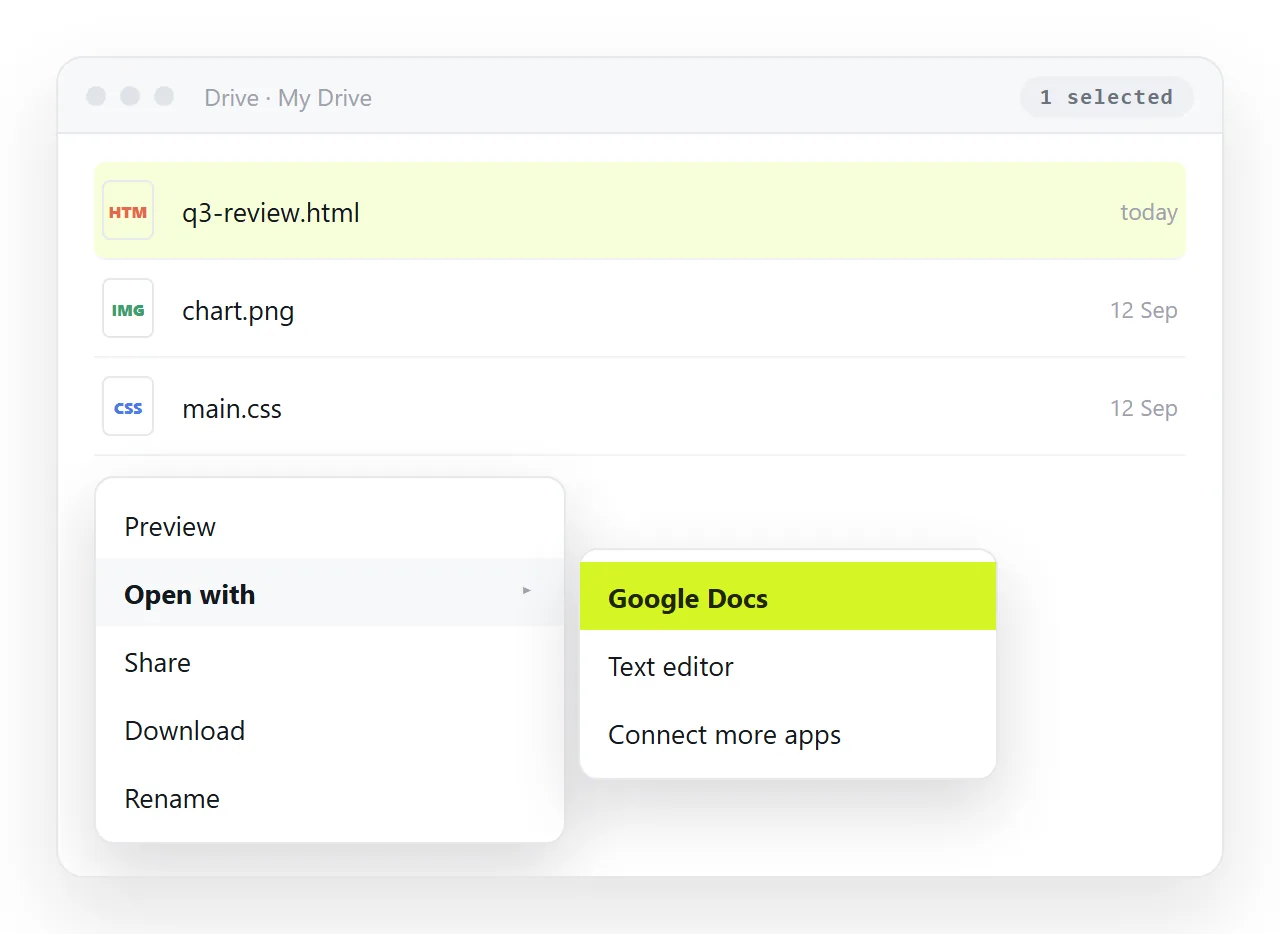This screenshot has width=1280, height=934.
Task: Open the file with Google Docs
Action: 788,597
